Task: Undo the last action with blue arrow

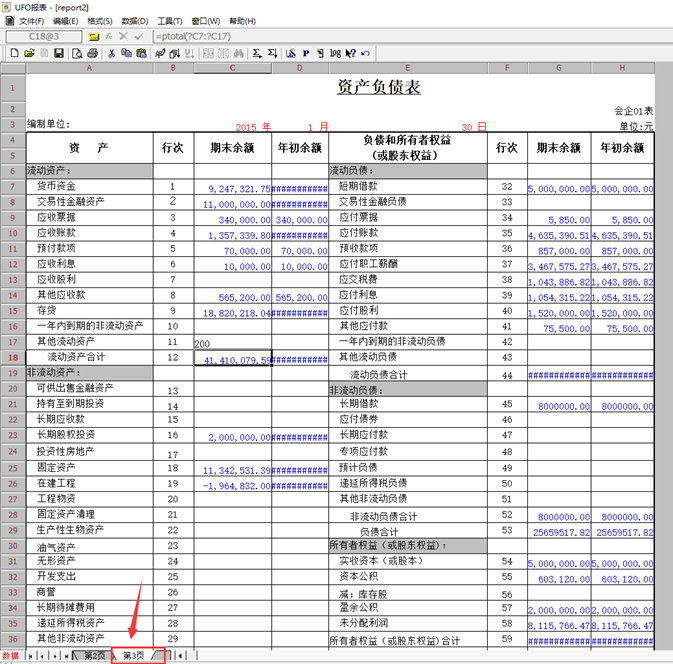Action: (x=365, y=53)
